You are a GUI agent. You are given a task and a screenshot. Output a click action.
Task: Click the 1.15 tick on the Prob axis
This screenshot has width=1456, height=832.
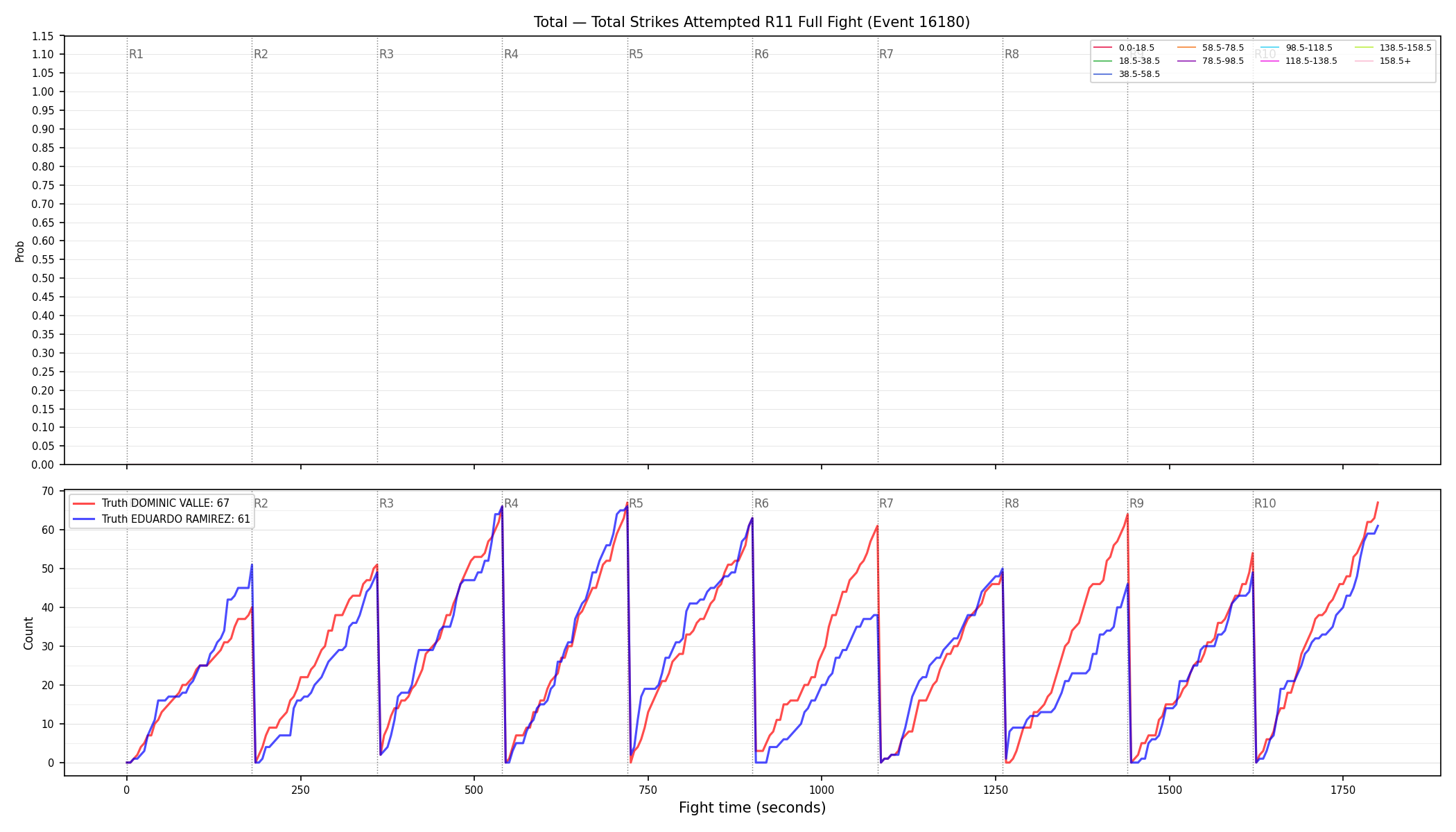tap(43, 36)
